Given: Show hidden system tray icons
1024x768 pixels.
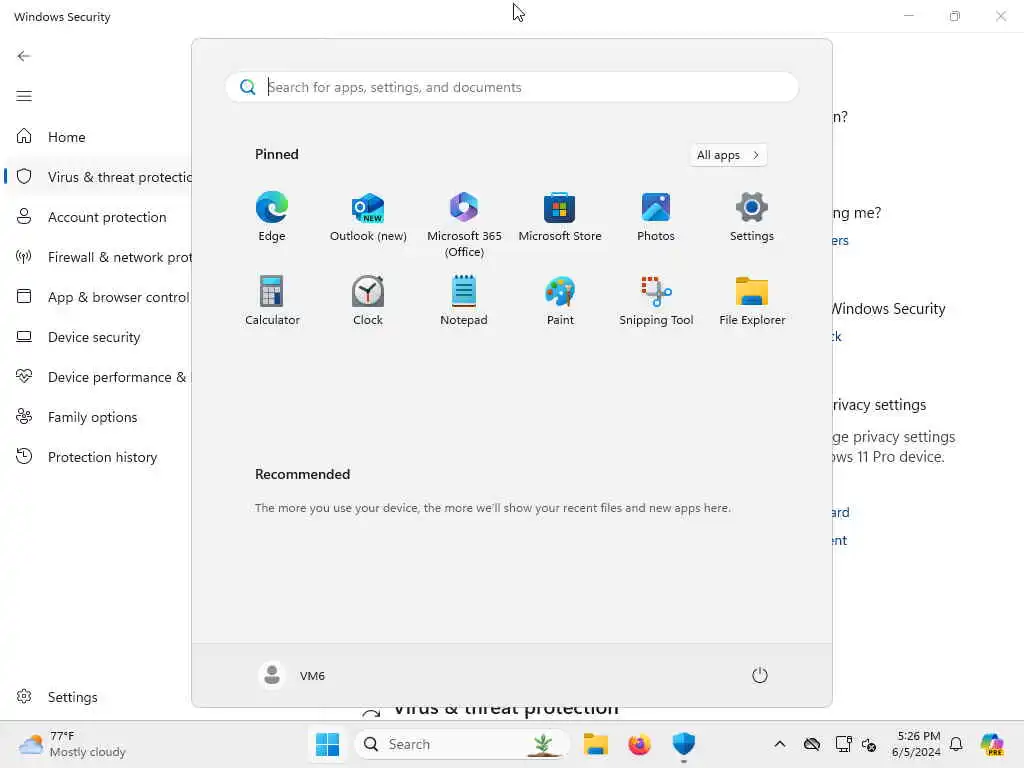Looking at the screenshot, I should pyautogui.click(x=780, y=744).
